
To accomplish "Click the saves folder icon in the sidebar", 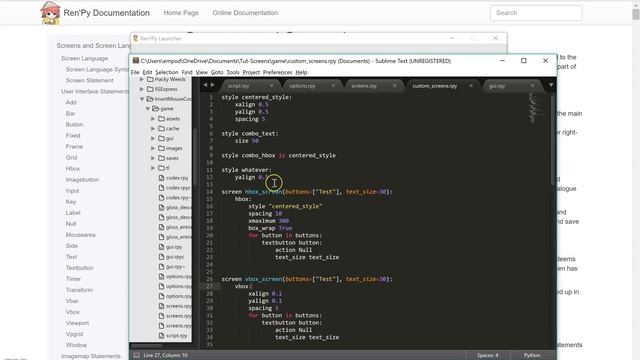I will [161, 158].
